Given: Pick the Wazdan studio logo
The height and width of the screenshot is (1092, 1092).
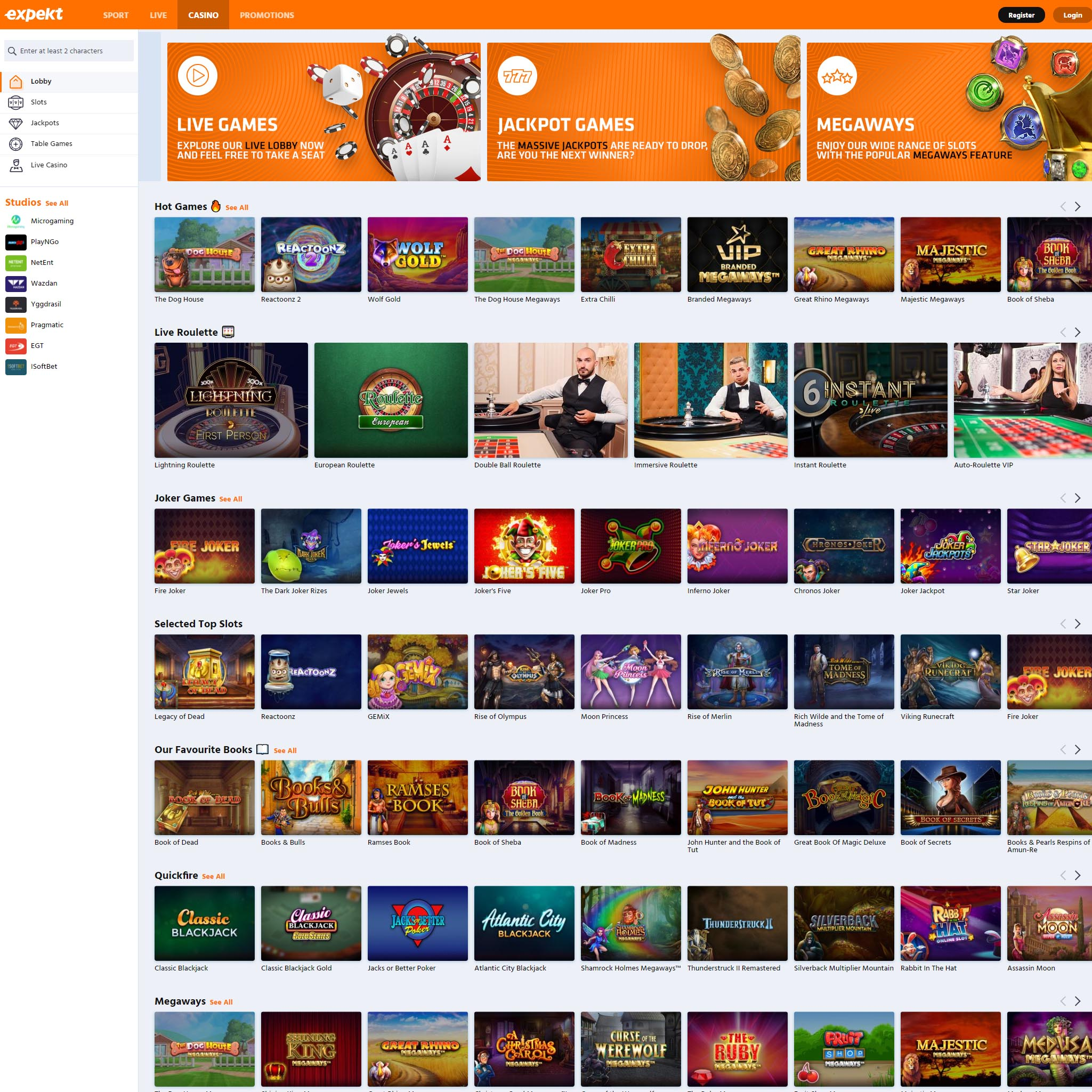Looking at the screenshot, I should tap(16, 283).
